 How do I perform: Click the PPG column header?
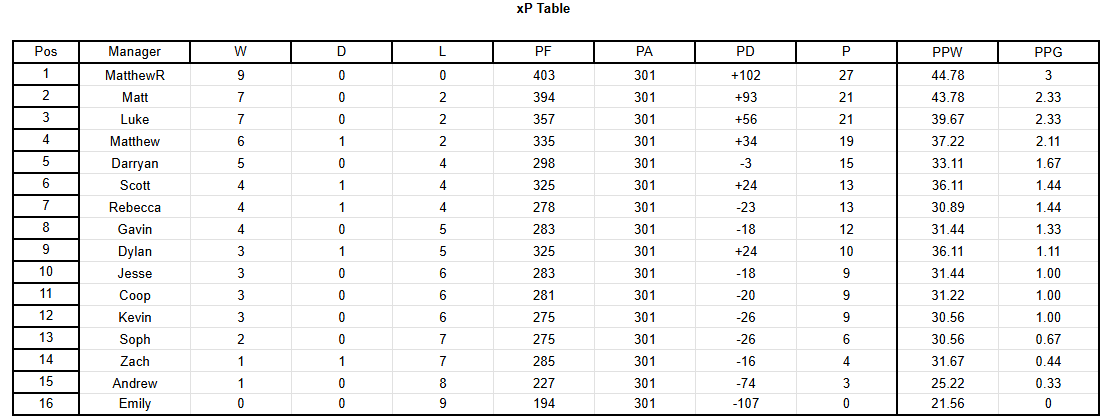[1048, 51]
